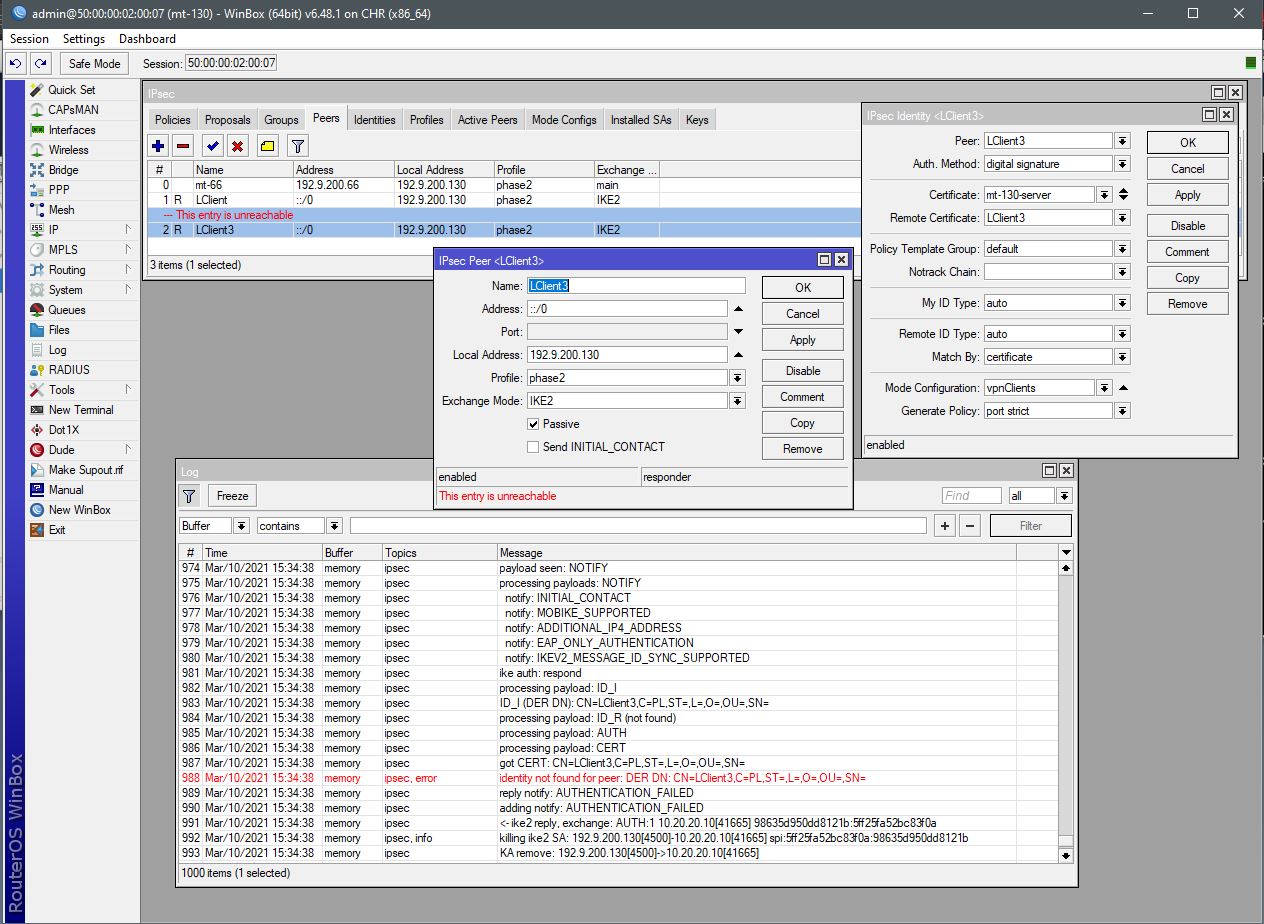Click the Copy button in IPsec Peer dialog
The width and height of the screenshot is (1264, 924).
tap(803, 423)
